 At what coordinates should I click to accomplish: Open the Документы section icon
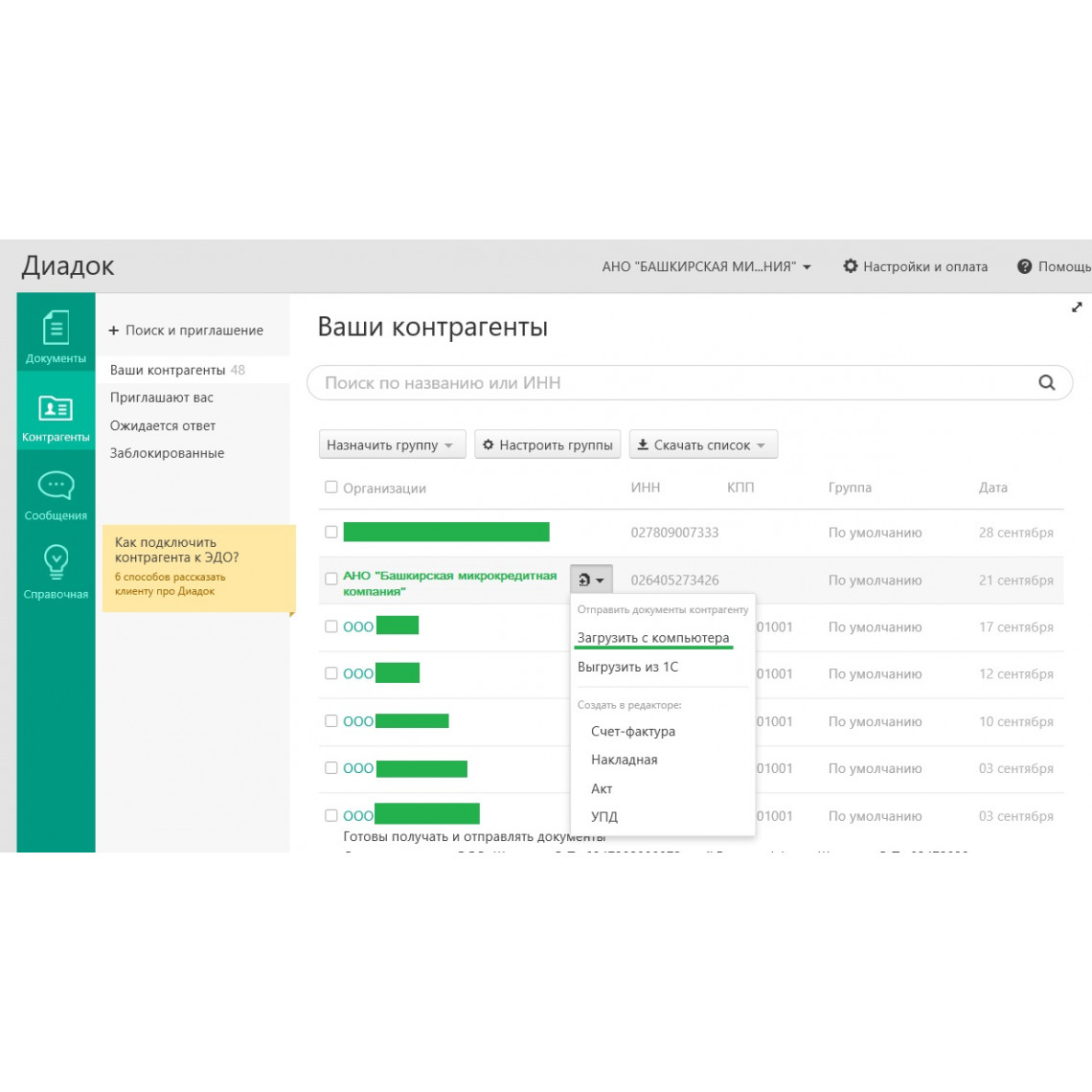click(x=56, y=328)
